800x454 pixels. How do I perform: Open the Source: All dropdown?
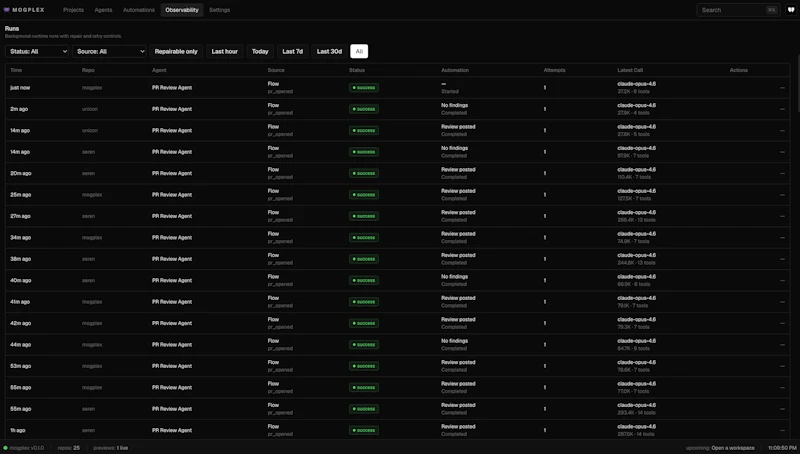coord(109,52)
